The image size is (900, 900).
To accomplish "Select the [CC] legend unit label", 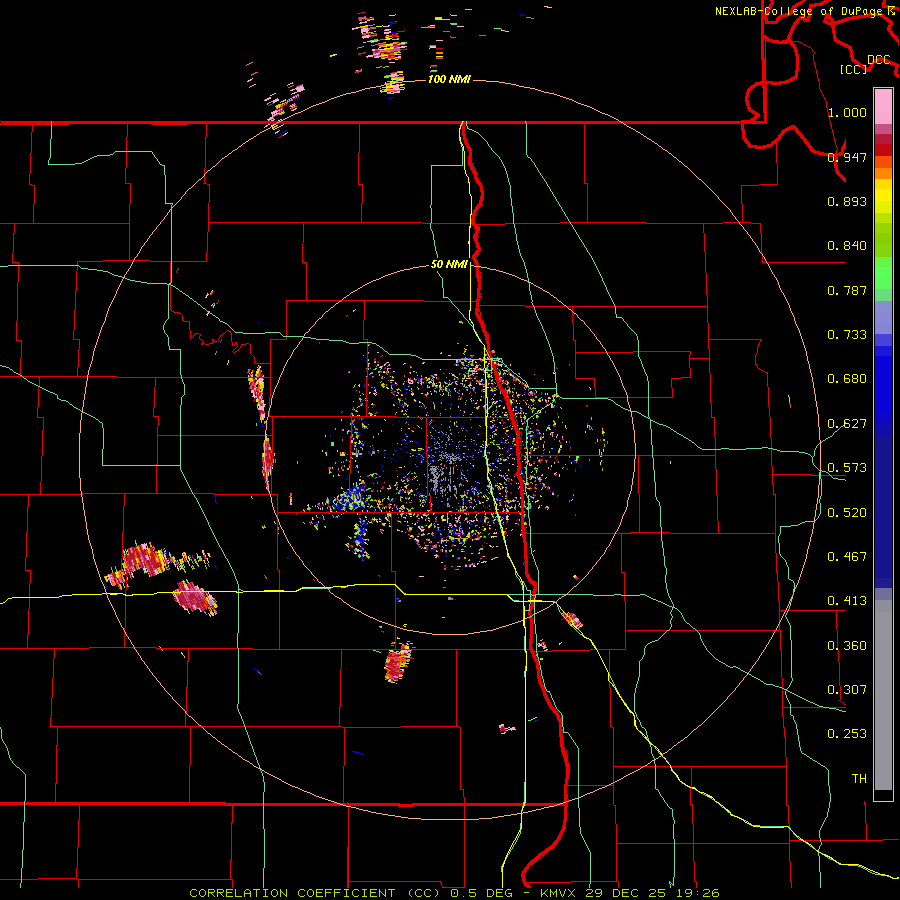I will click(854, 69).
